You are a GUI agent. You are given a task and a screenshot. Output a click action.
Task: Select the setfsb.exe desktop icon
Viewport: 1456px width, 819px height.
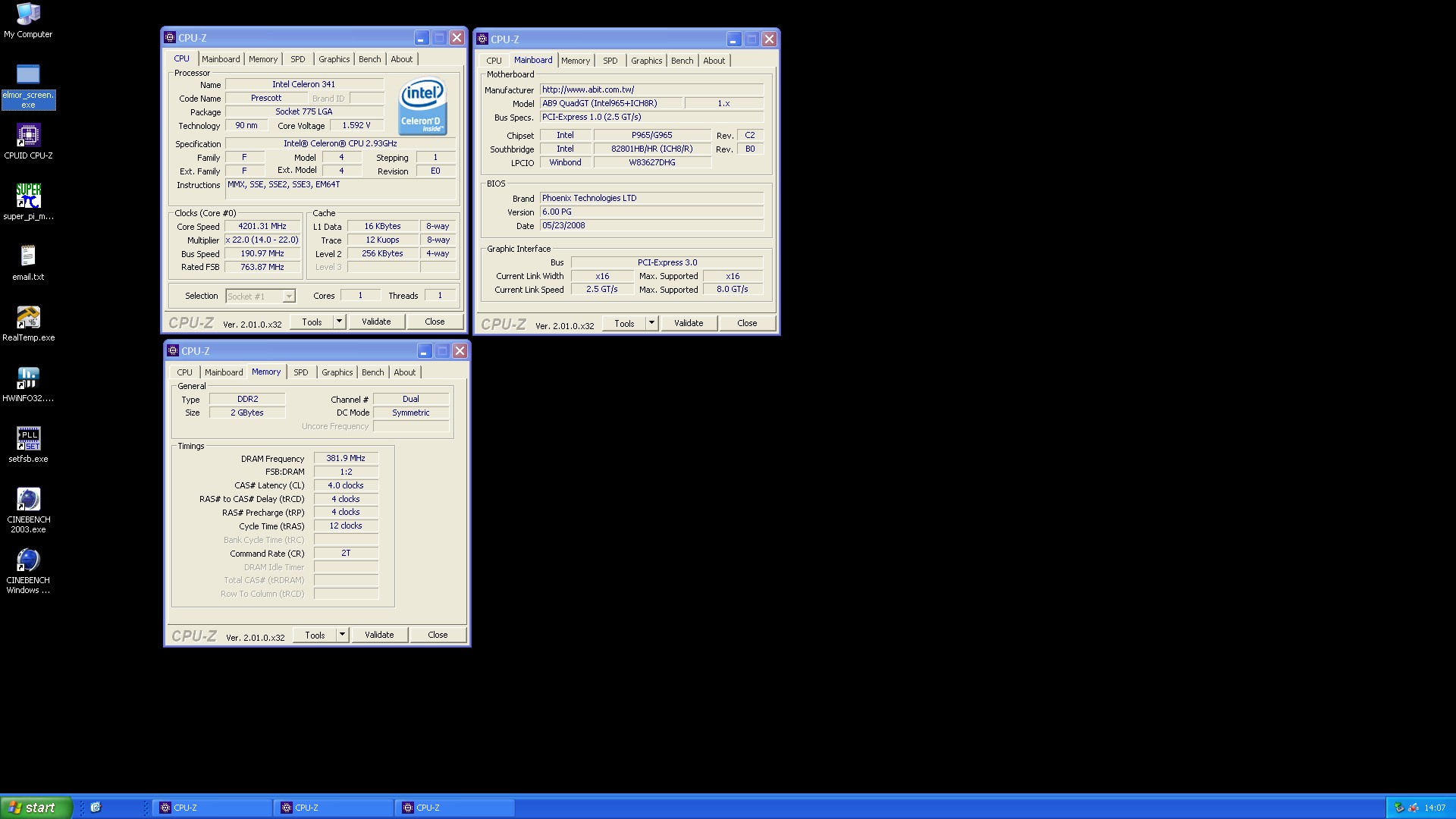tap(28, 445)
